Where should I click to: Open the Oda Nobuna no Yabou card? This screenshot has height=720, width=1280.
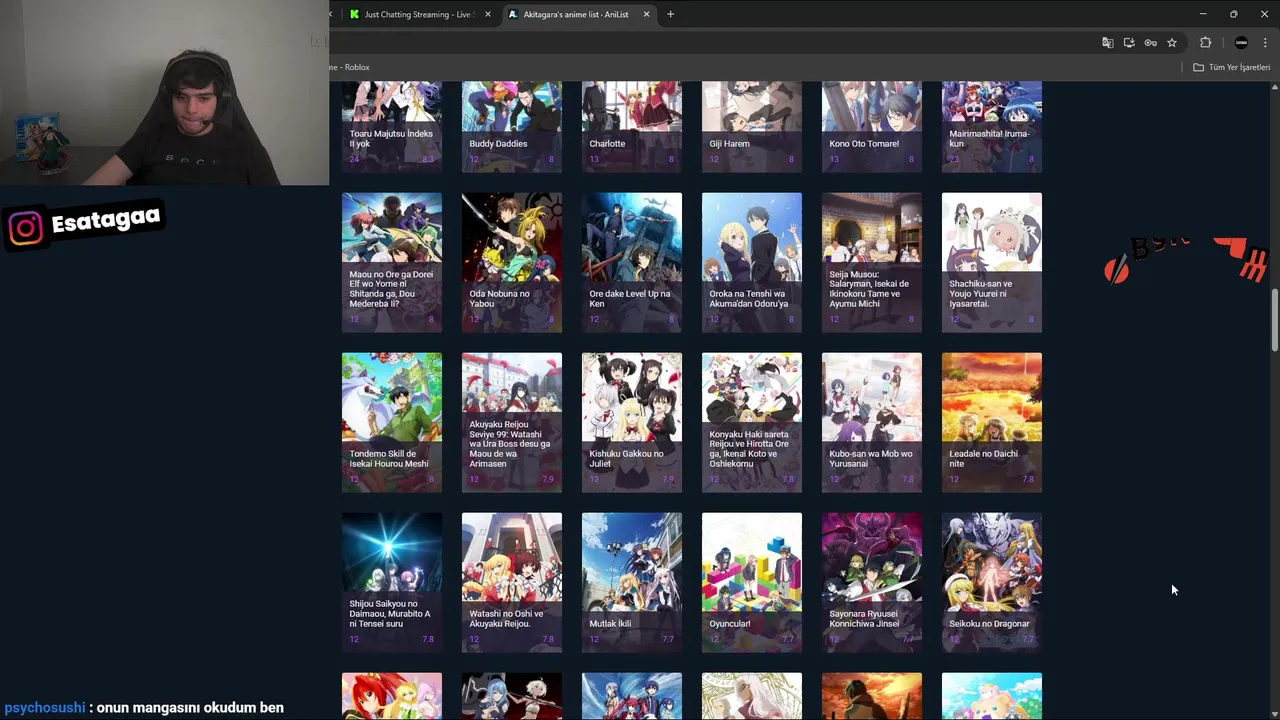point(512,262)
